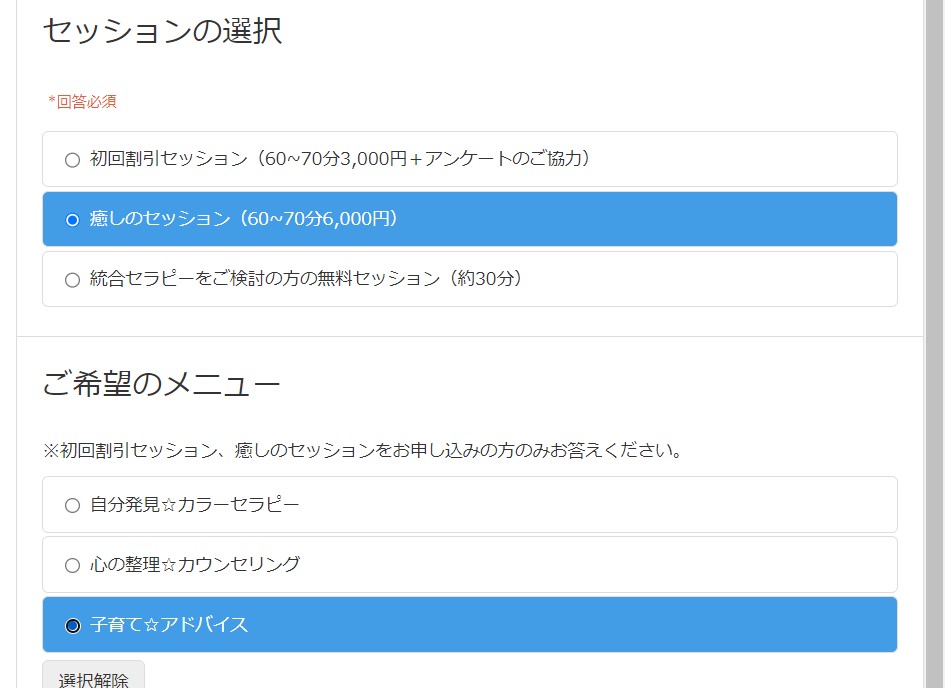Click the ※初回割引セッション note text

[x=363, y=451]
